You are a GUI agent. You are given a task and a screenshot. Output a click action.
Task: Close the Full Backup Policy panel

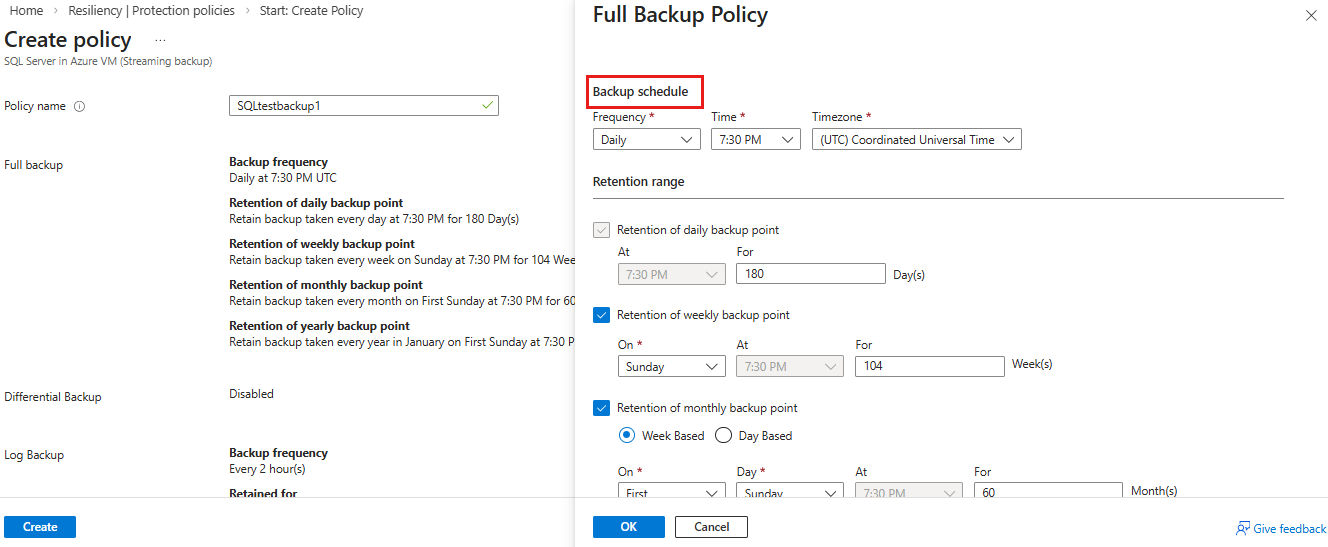click(x=1311, y=16)
